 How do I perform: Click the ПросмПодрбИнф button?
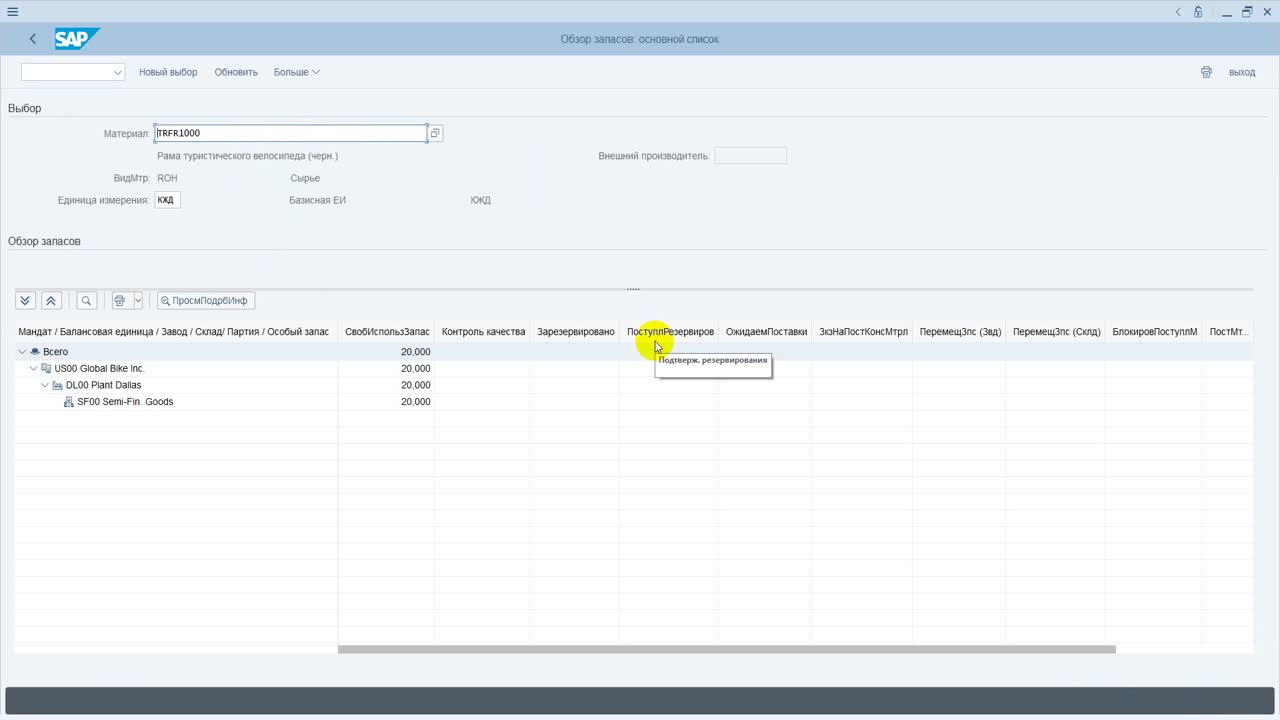[206, 300]
